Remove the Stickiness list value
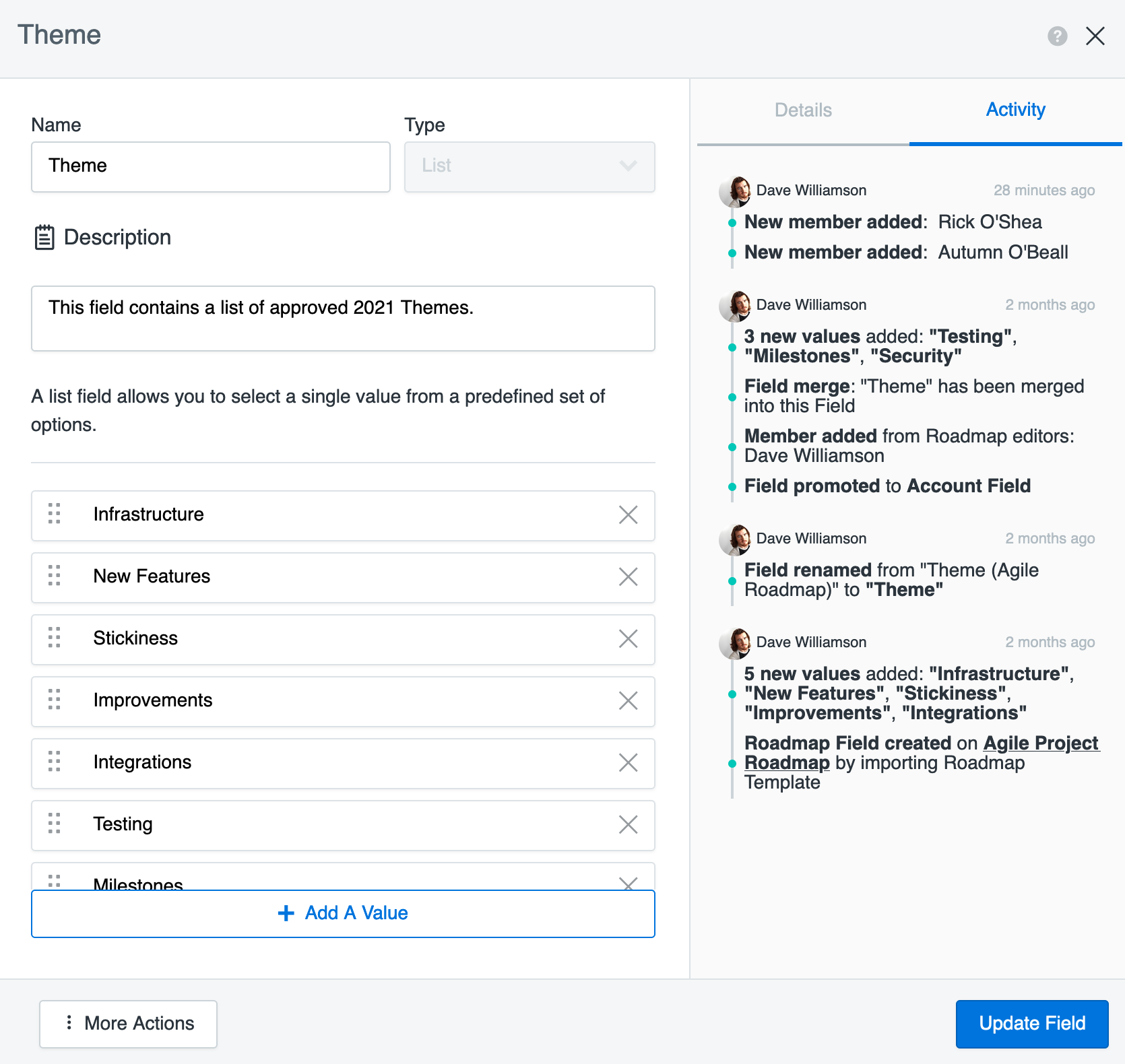This screenshot has width=1125, height=1064. point(628,639)
